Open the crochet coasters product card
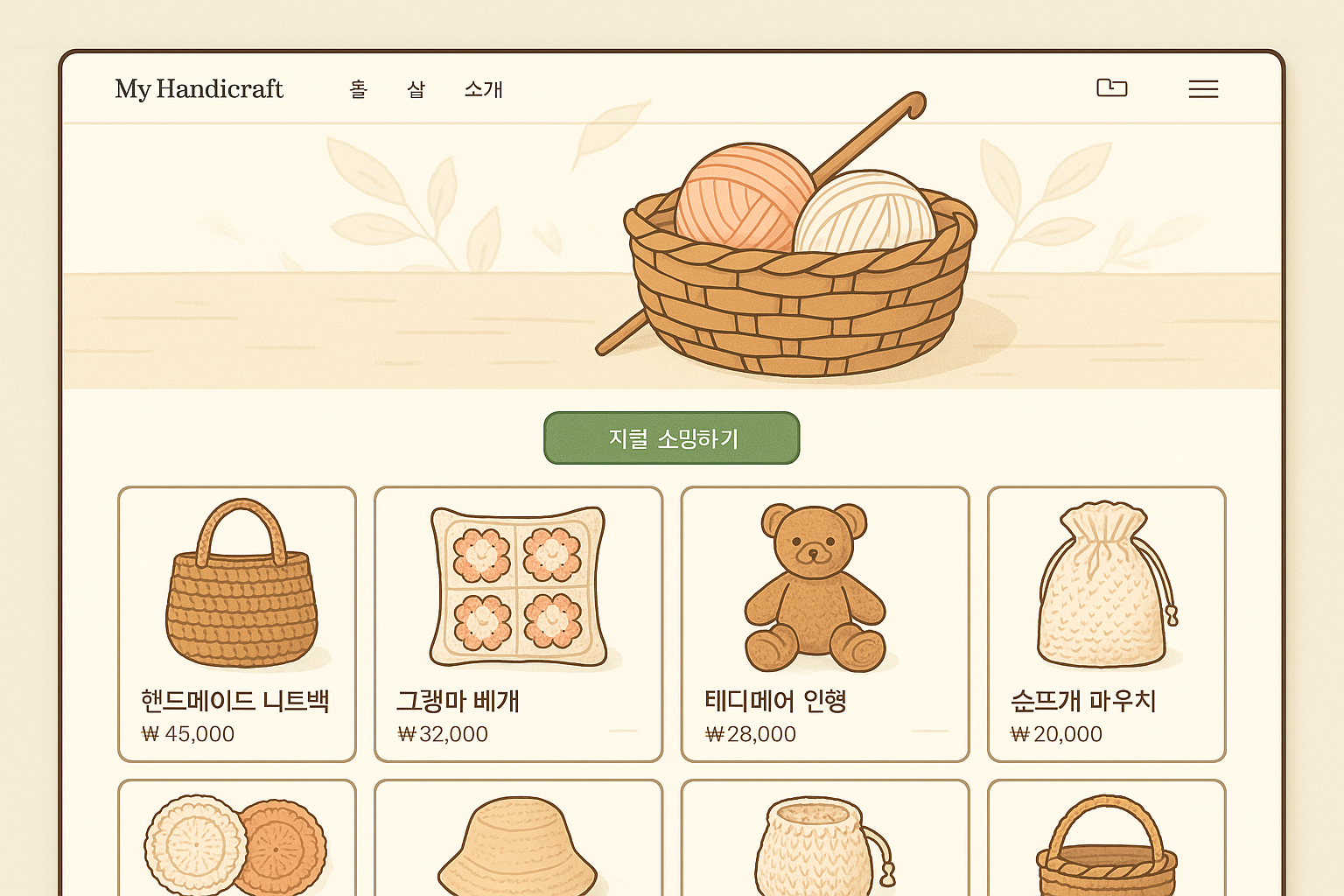1344x896 pixels. [237, 838]
